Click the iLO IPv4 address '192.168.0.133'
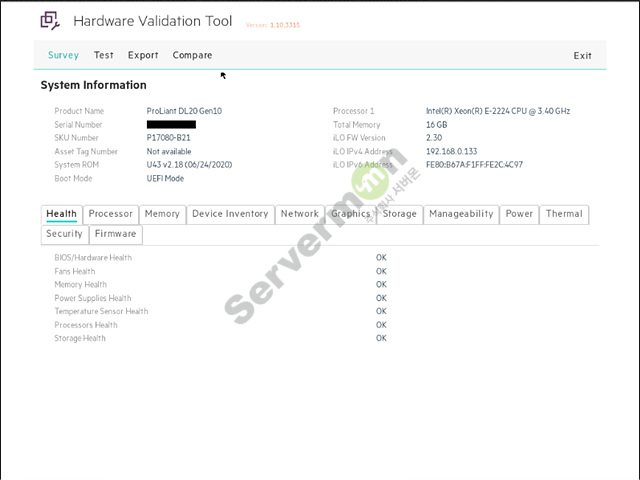640x480 pixels. point(451,151)
